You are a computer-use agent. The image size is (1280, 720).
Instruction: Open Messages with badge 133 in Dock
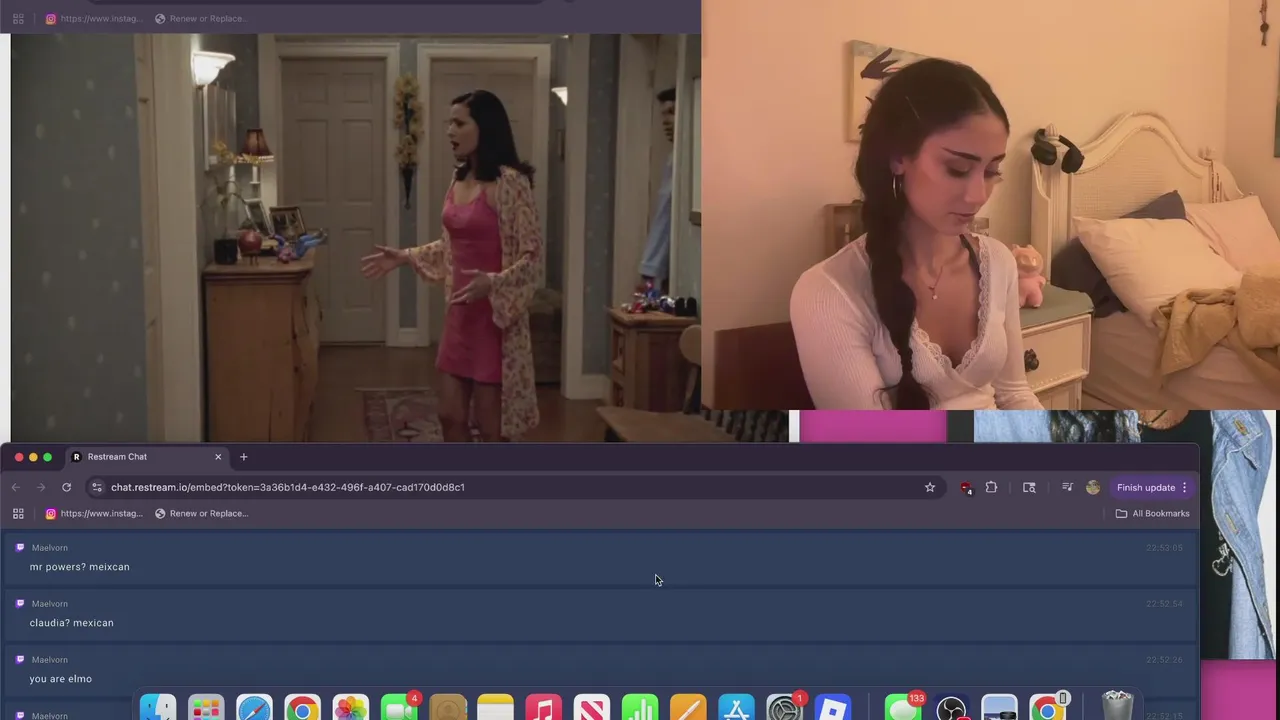click(903, 708)
